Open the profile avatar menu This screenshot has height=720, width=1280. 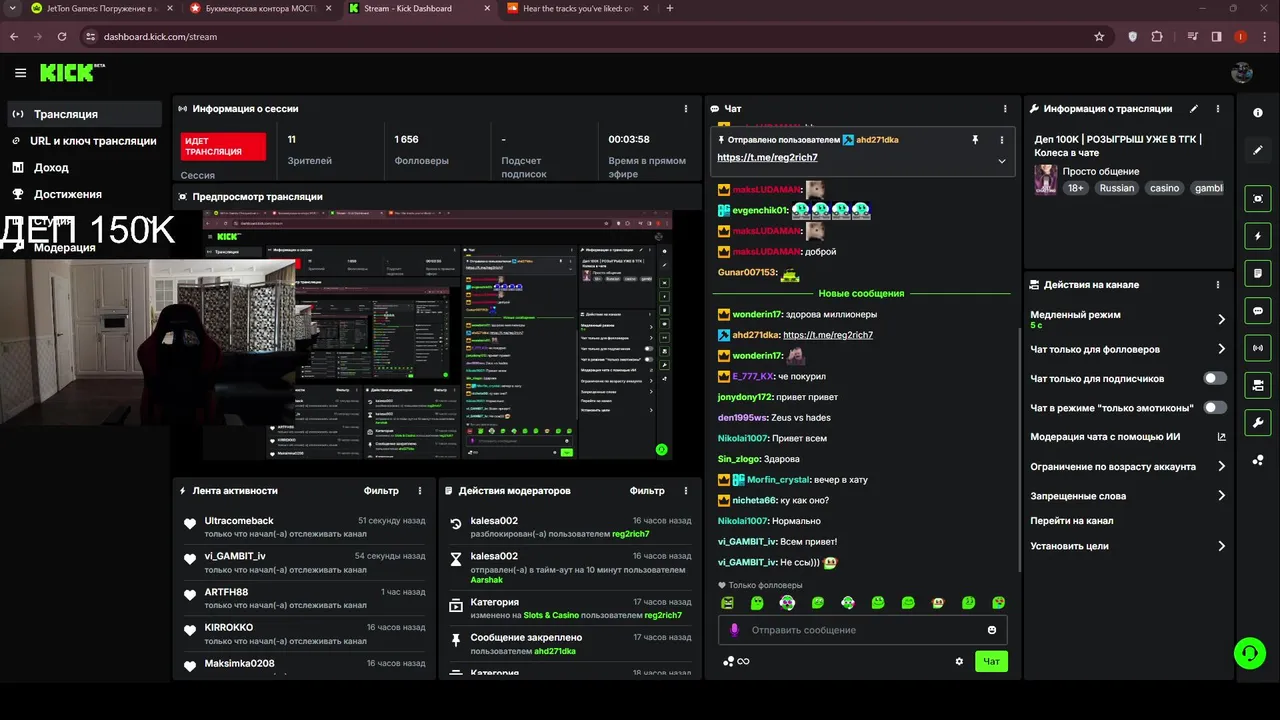point(1241,72)
